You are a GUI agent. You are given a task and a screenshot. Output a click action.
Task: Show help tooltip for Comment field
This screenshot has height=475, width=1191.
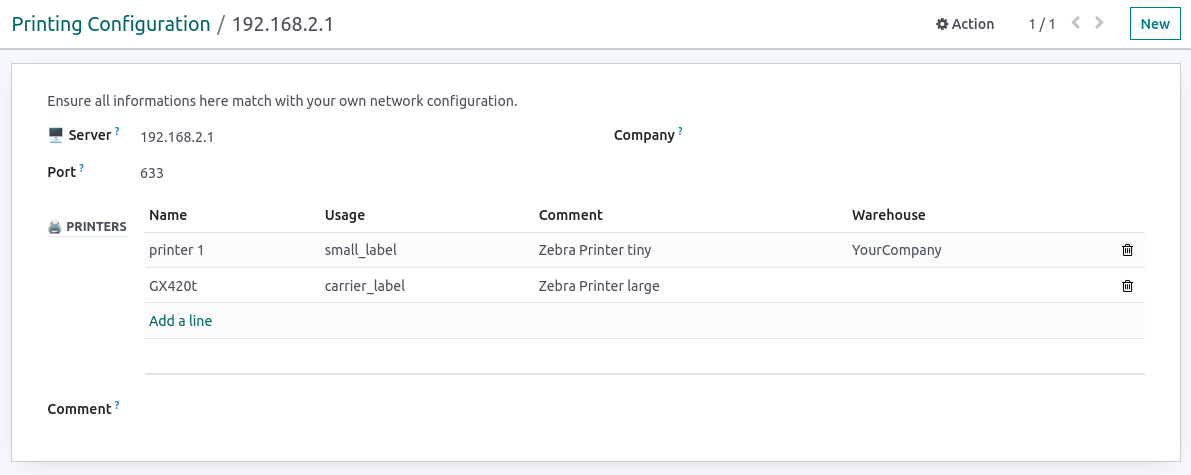point(117,404)
